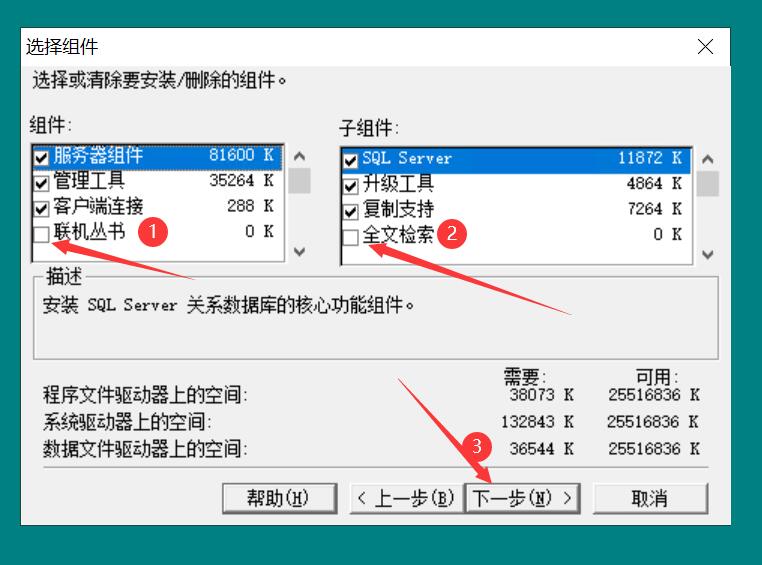Click up arrow of 子组件 list scrollbar
The image size is (762, 565).
[x=708, y=159]
